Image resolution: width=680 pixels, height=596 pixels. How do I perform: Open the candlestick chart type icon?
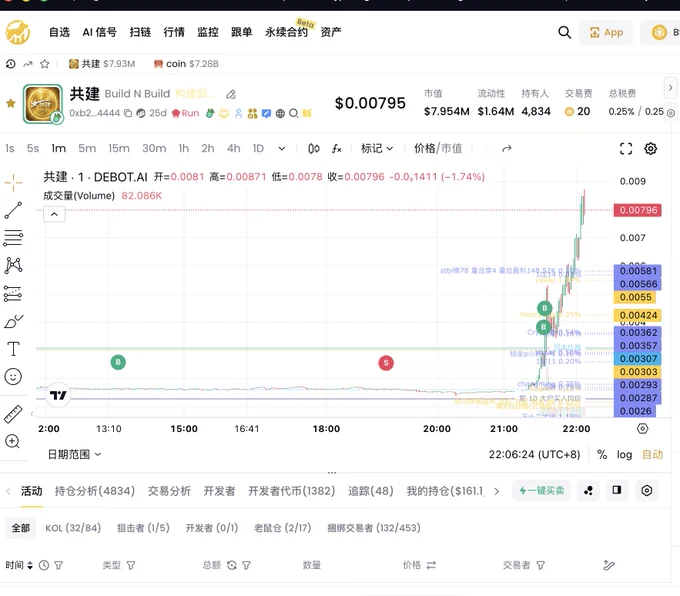(314, 149)
